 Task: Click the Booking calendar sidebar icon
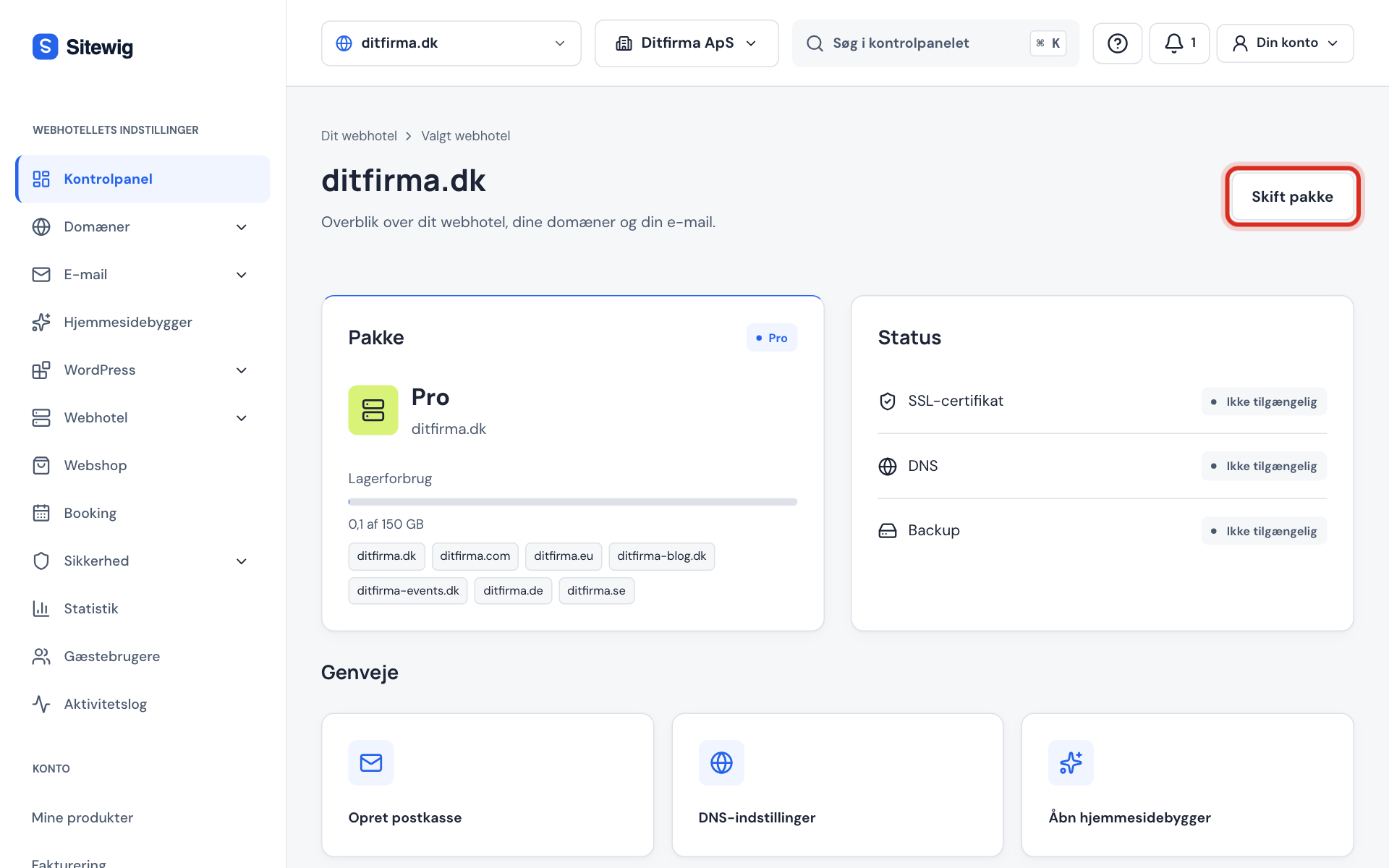click(x=41, y=514)
